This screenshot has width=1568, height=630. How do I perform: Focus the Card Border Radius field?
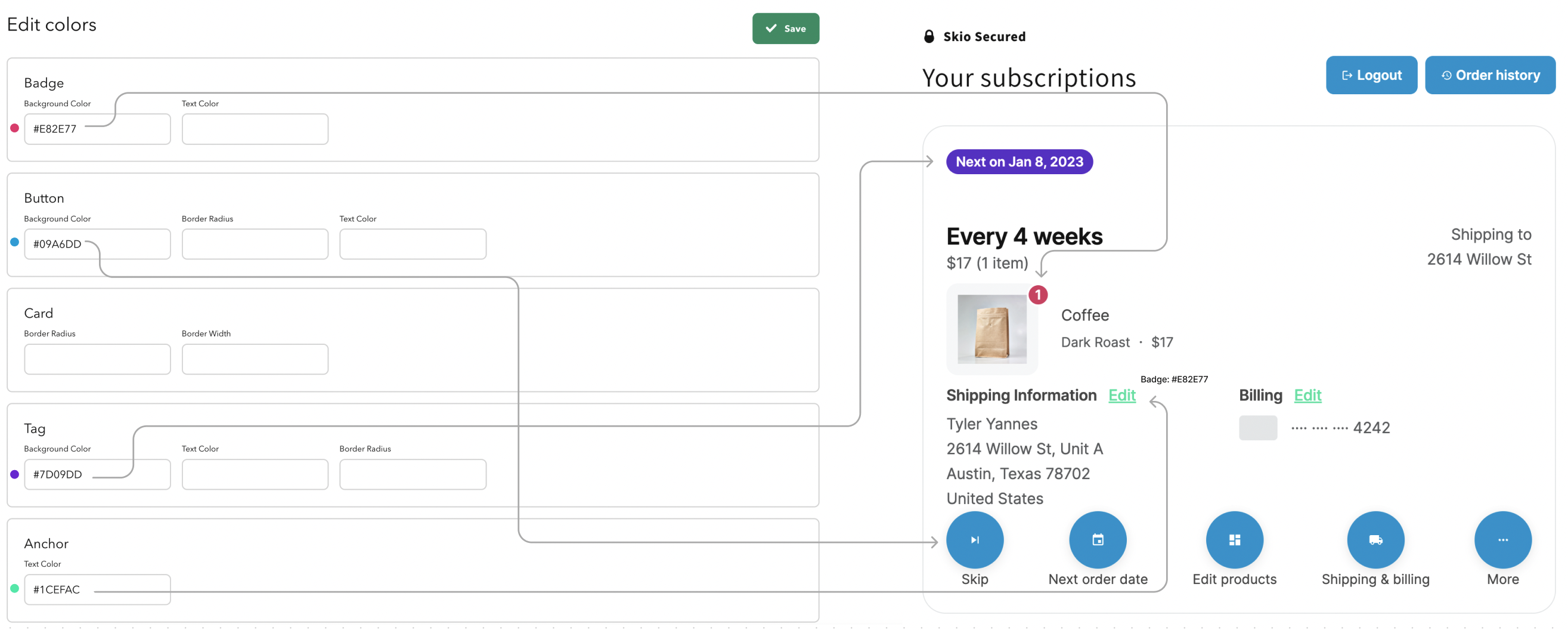click(97, 359)
